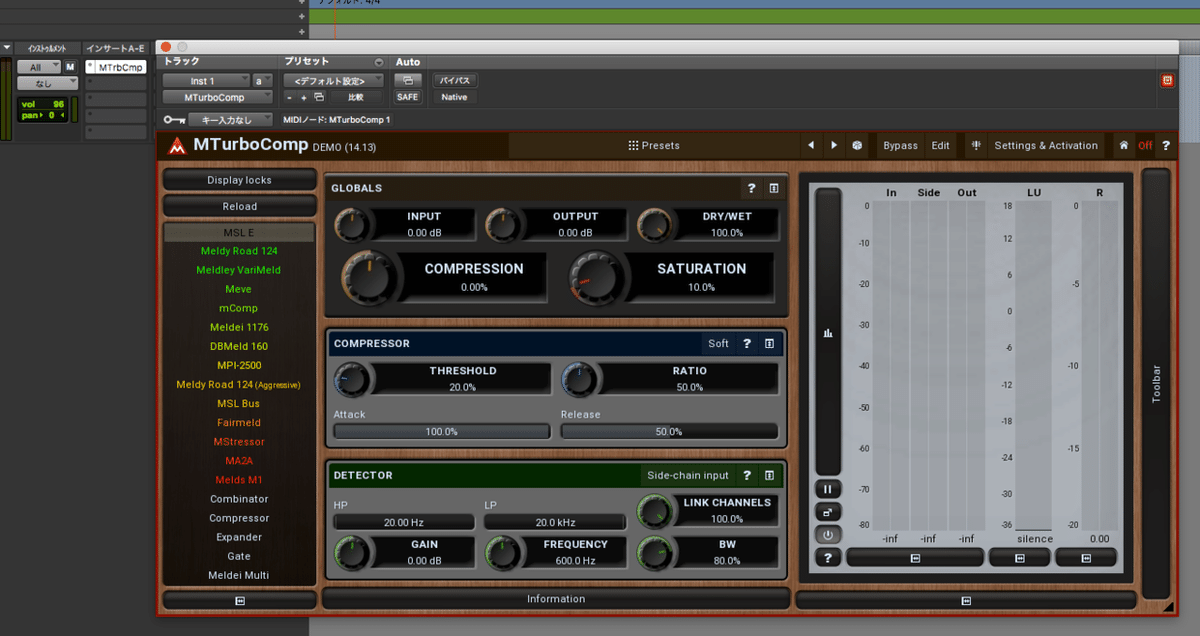1200x636 pixels.
Task: Open the Information bar
Action: point(556,599)
